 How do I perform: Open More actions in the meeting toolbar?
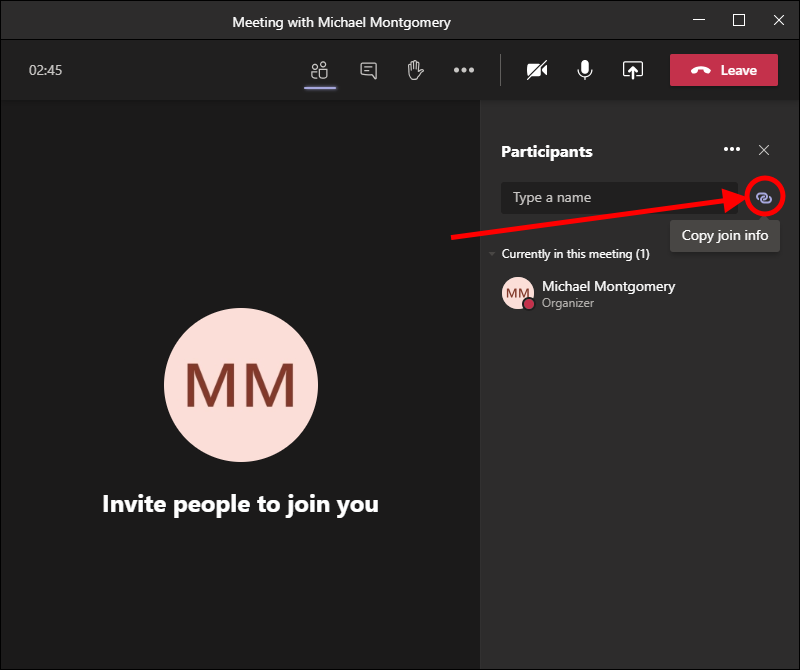pyautogui.click(x=463, y=70)
